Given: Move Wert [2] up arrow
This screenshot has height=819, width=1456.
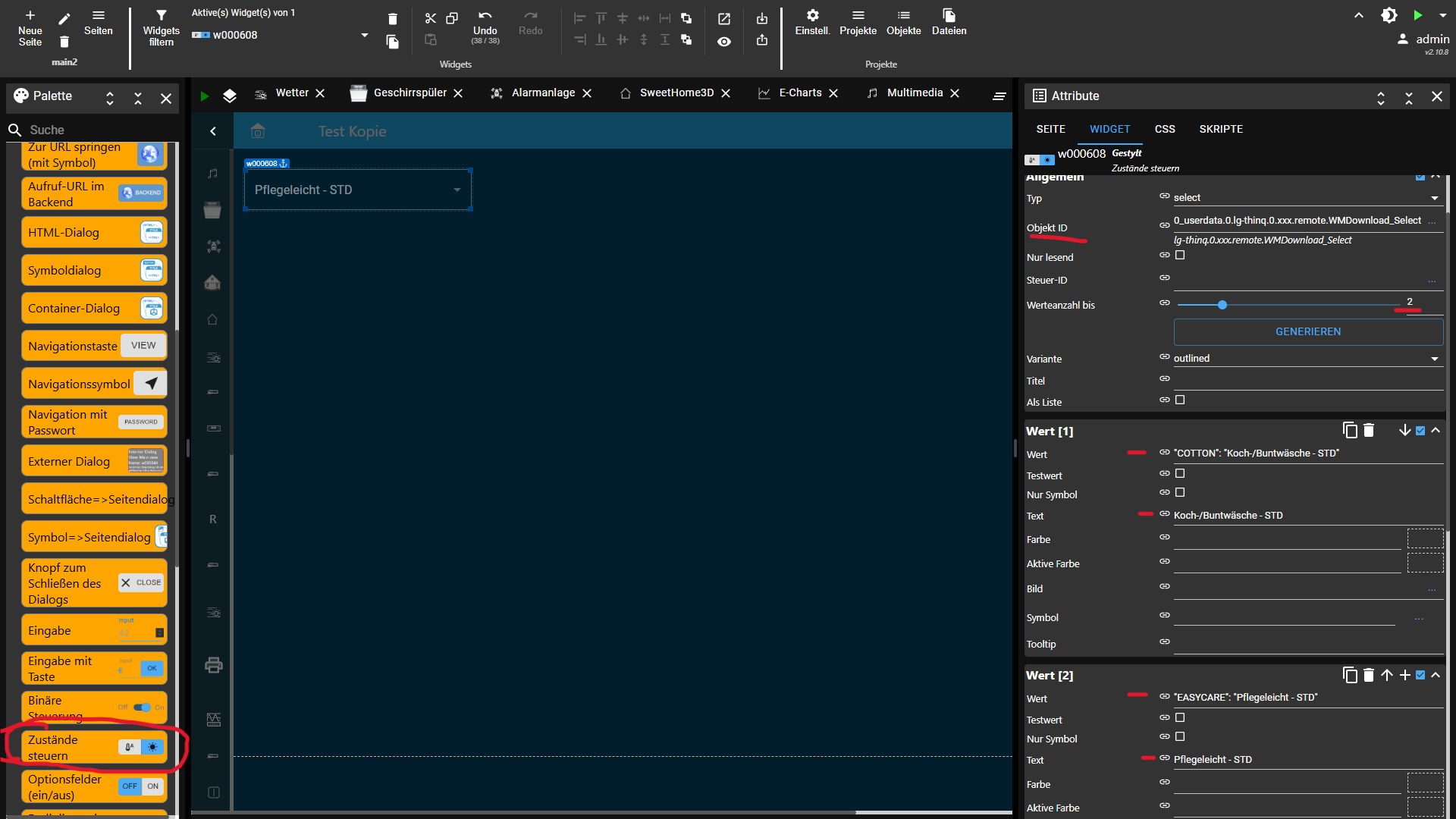Looking at the screenshot, I should 1387,675.
